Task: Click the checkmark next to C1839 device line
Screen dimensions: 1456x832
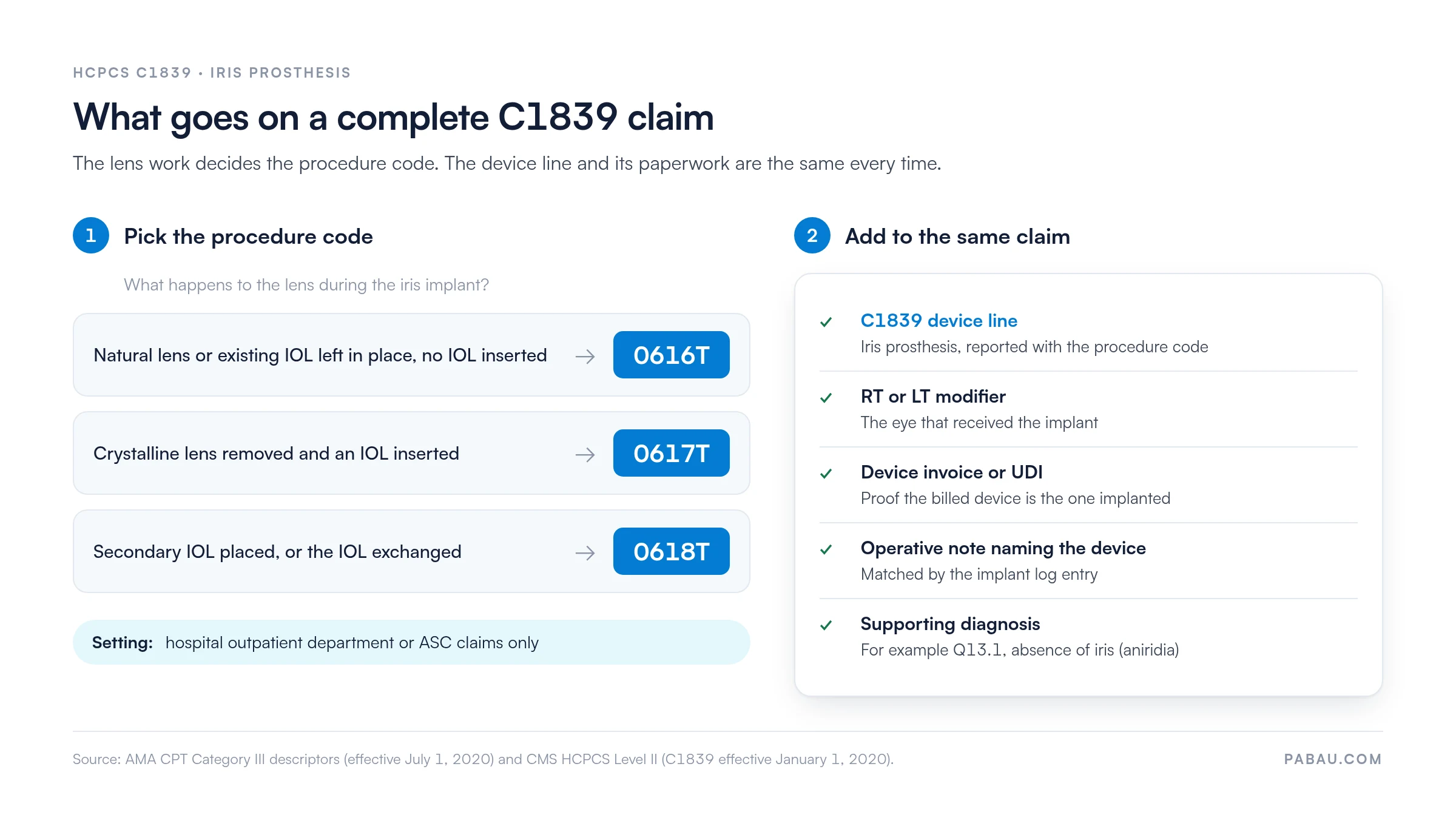Action: (x=826, y=322)
